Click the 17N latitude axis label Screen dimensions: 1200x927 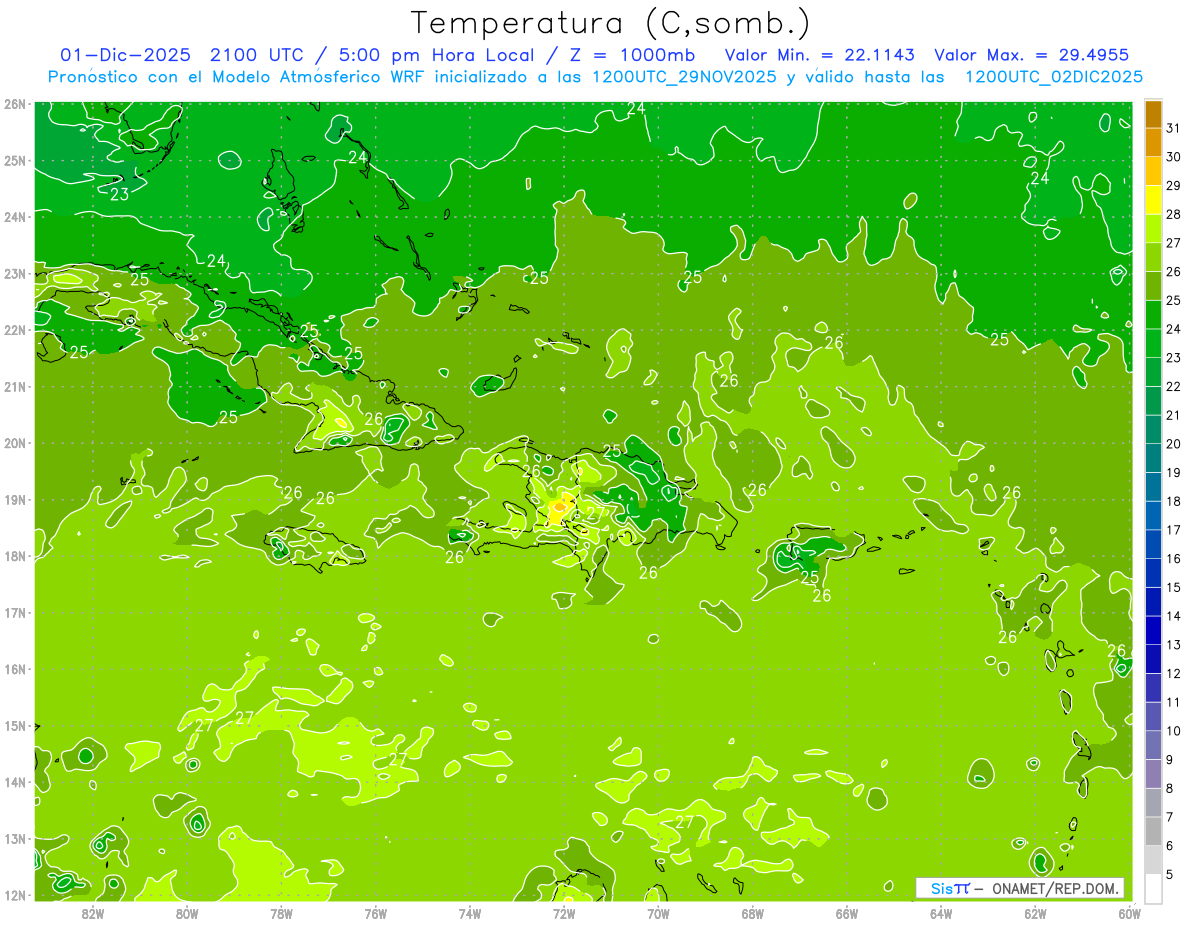tap(14, 612)
